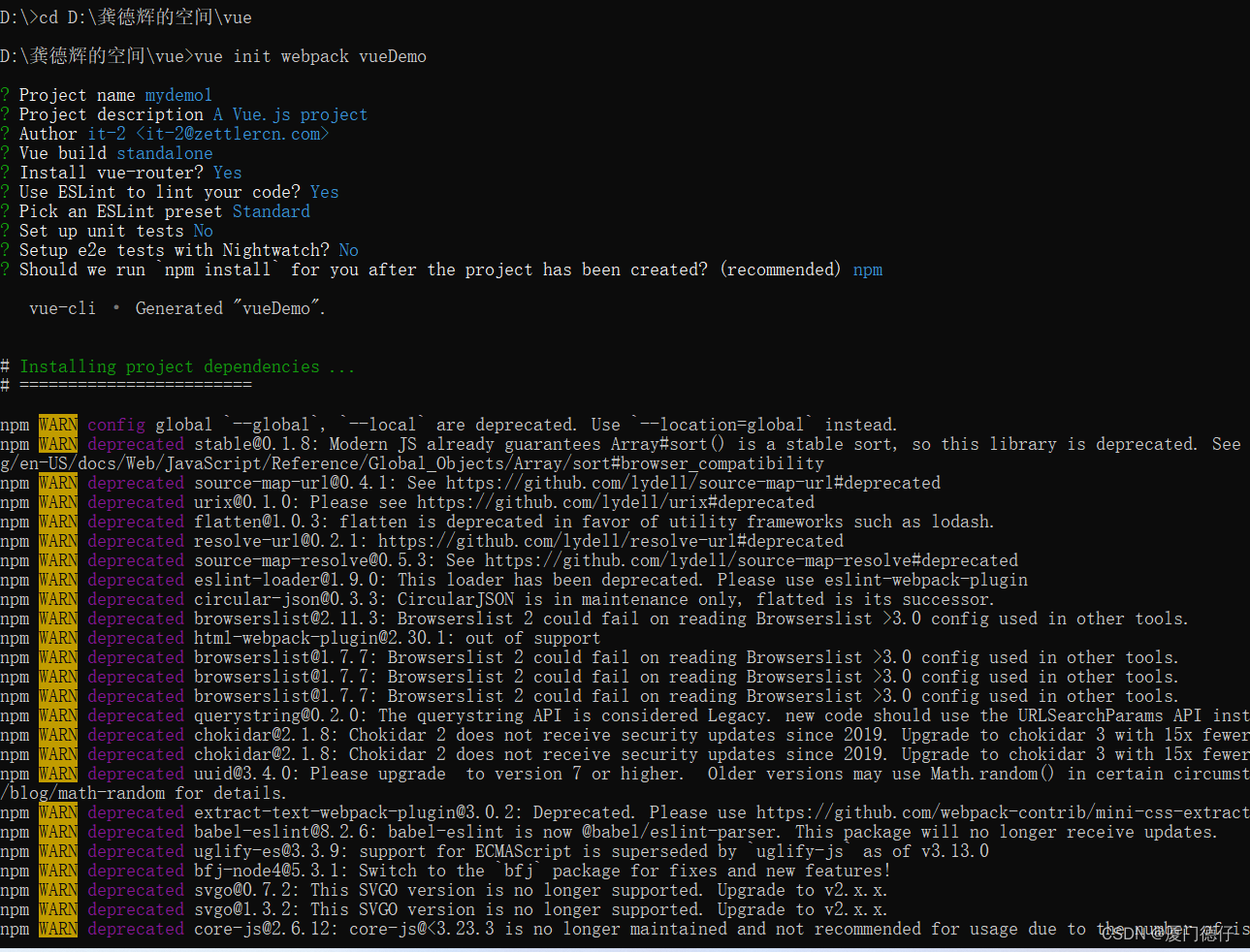Click the source-map-resolve GitHub URL
The width and height of the screenshot is (1250, 952).
click(x=752, y=560)
